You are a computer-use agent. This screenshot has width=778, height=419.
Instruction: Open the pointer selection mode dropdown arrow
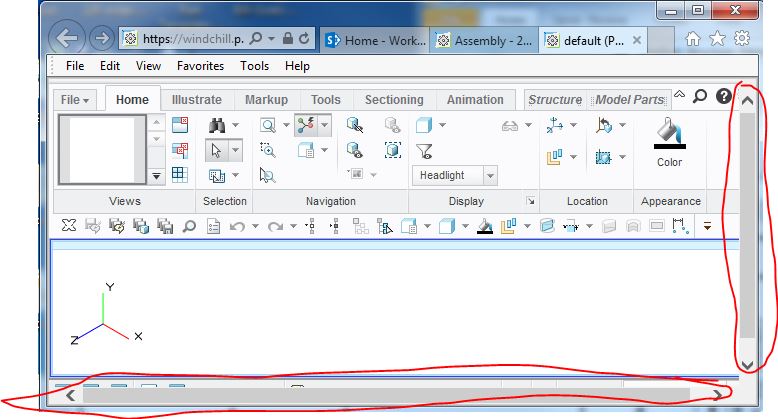(236, 150)
